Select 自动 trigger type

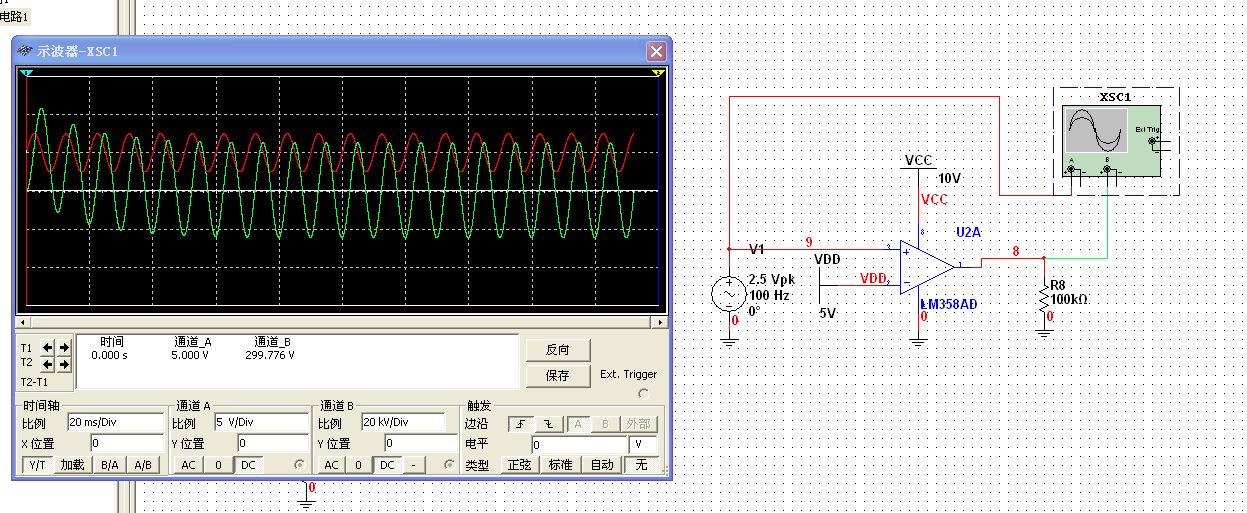(602, 465)
